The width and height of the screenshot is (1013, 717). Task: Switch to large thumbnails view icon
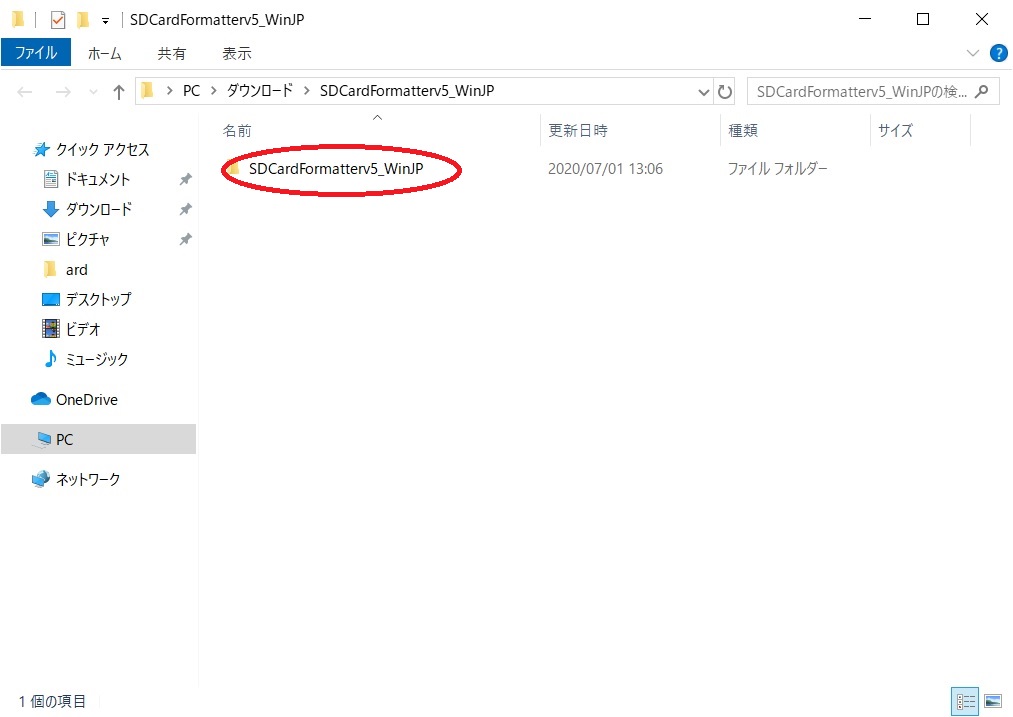click(x=993, y=702)
